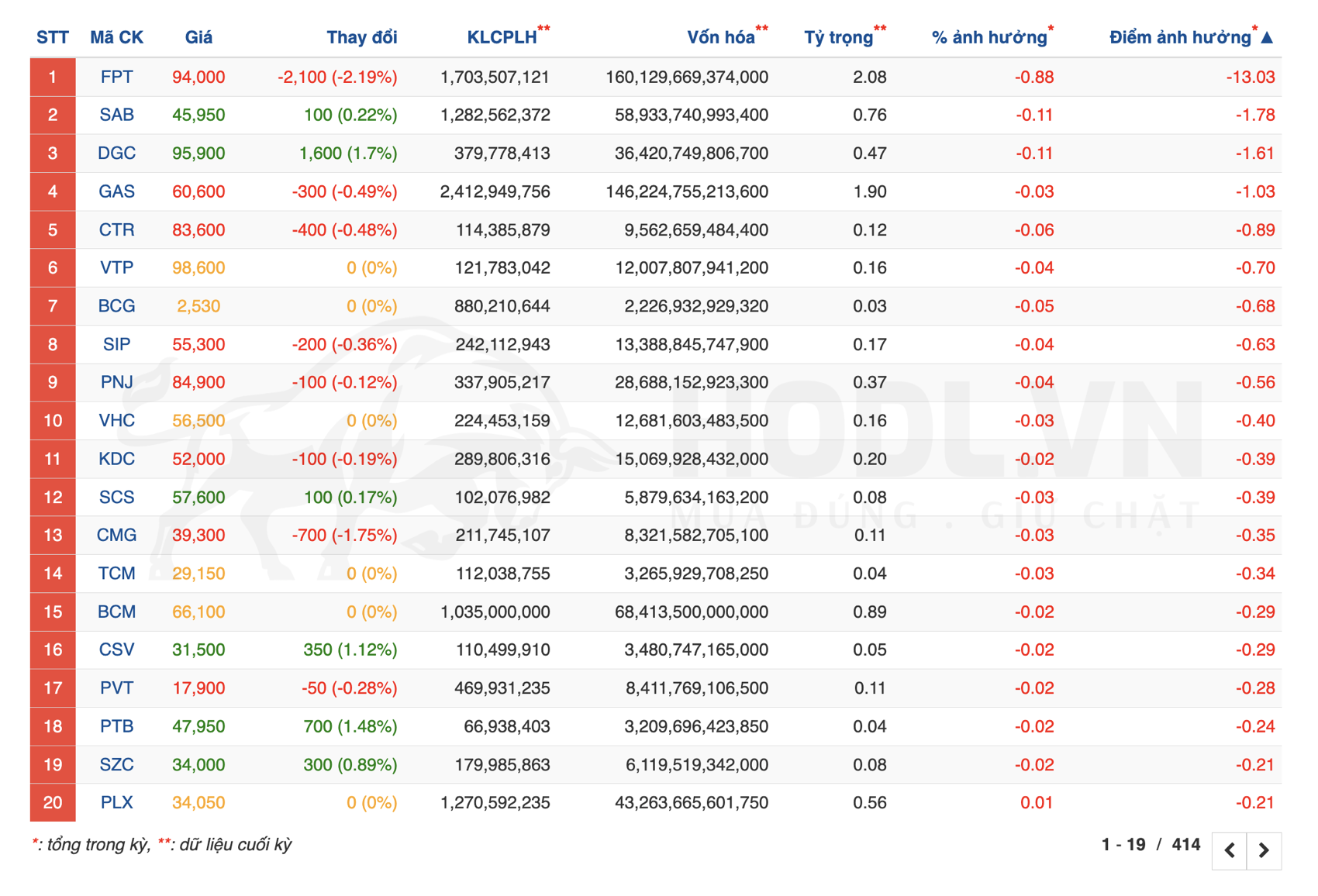The height and width of the screenshot is (896, 1318).
Task: Click row number 15 cell for BCM
Action: (x=53, y=612)
